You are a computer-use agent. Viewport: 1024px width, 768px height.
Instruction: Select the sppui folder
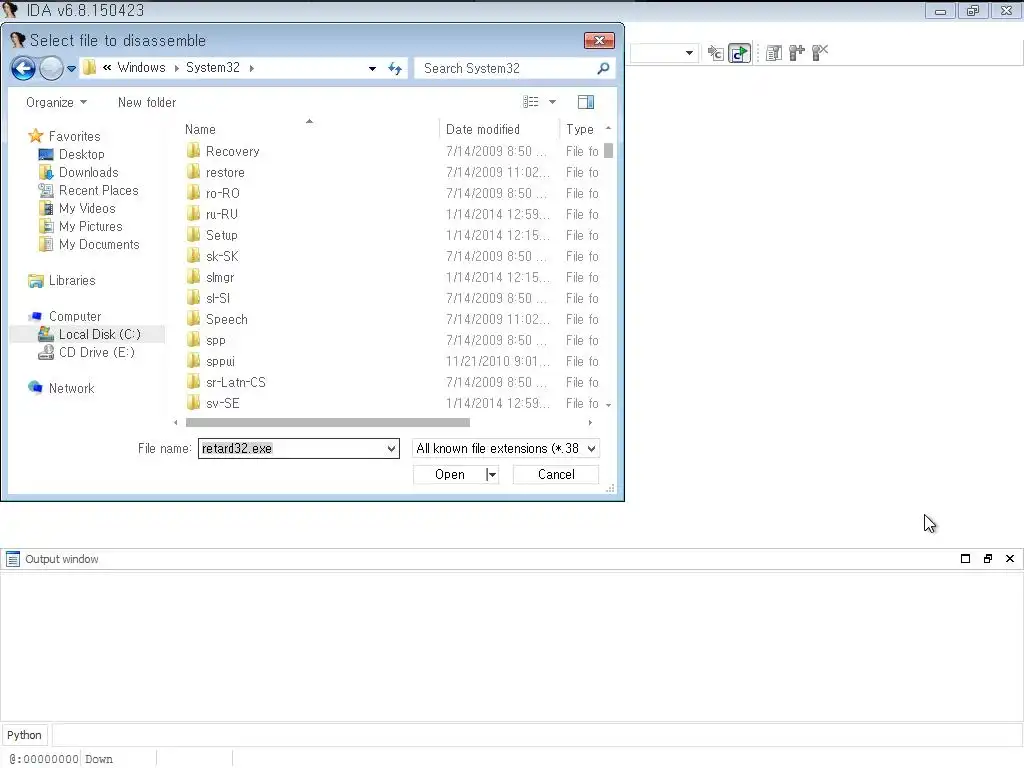tap(219, 361)
